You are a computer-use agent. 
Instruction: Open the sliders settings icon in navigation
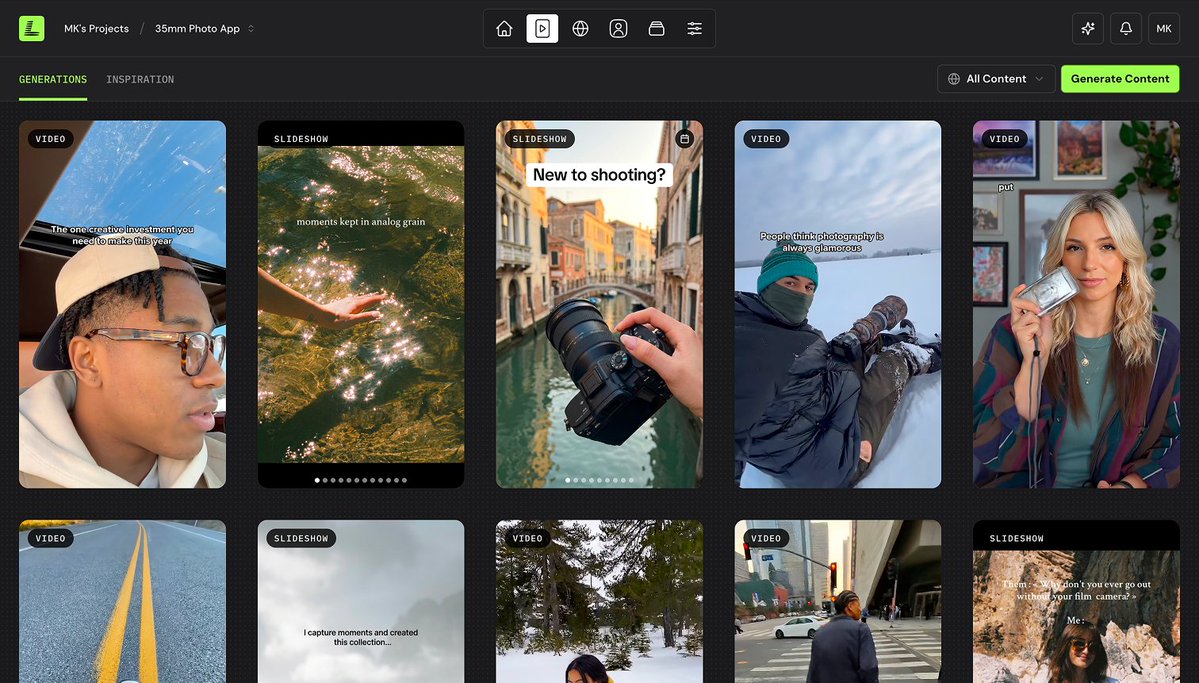[694, 28]
